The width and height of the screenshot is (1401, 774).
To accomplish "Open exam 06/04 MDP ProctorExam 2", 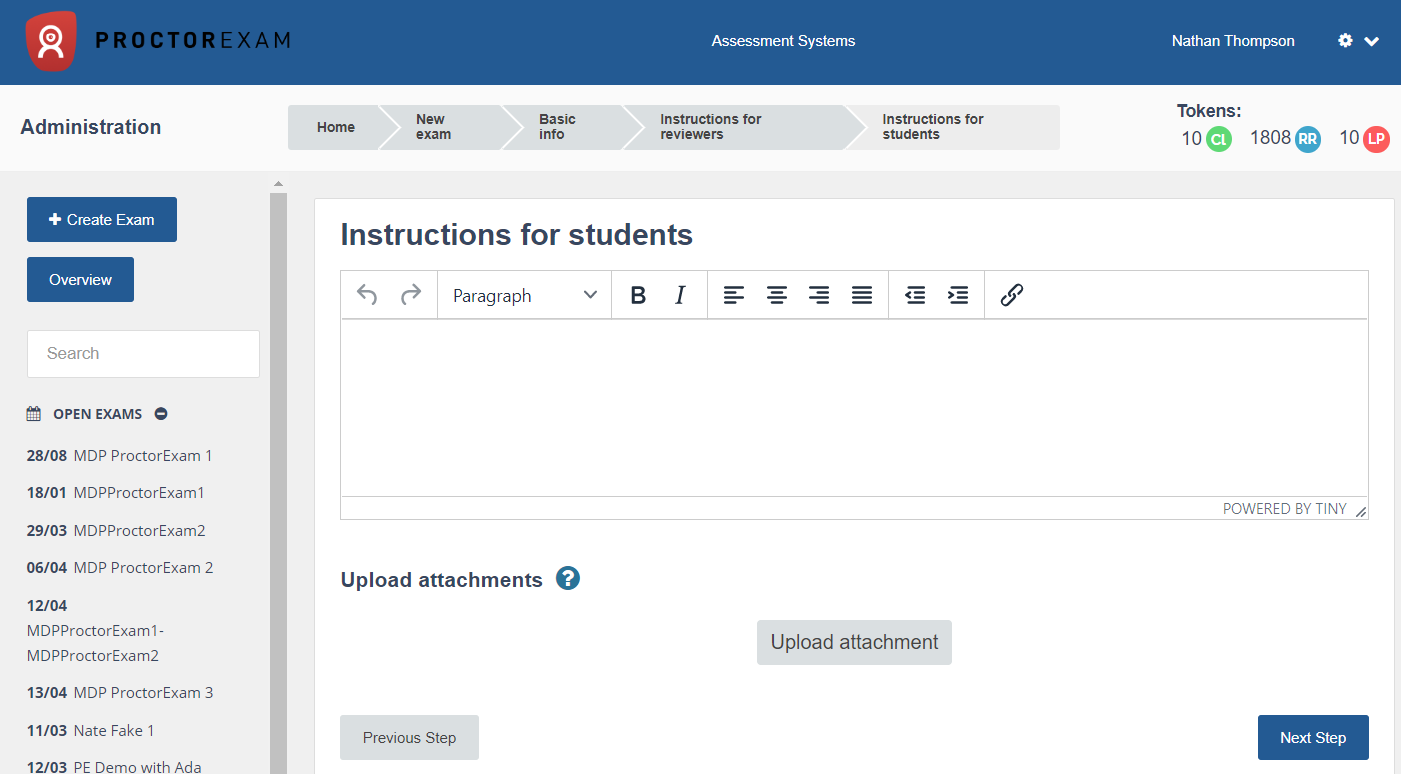I will (120, 567).
